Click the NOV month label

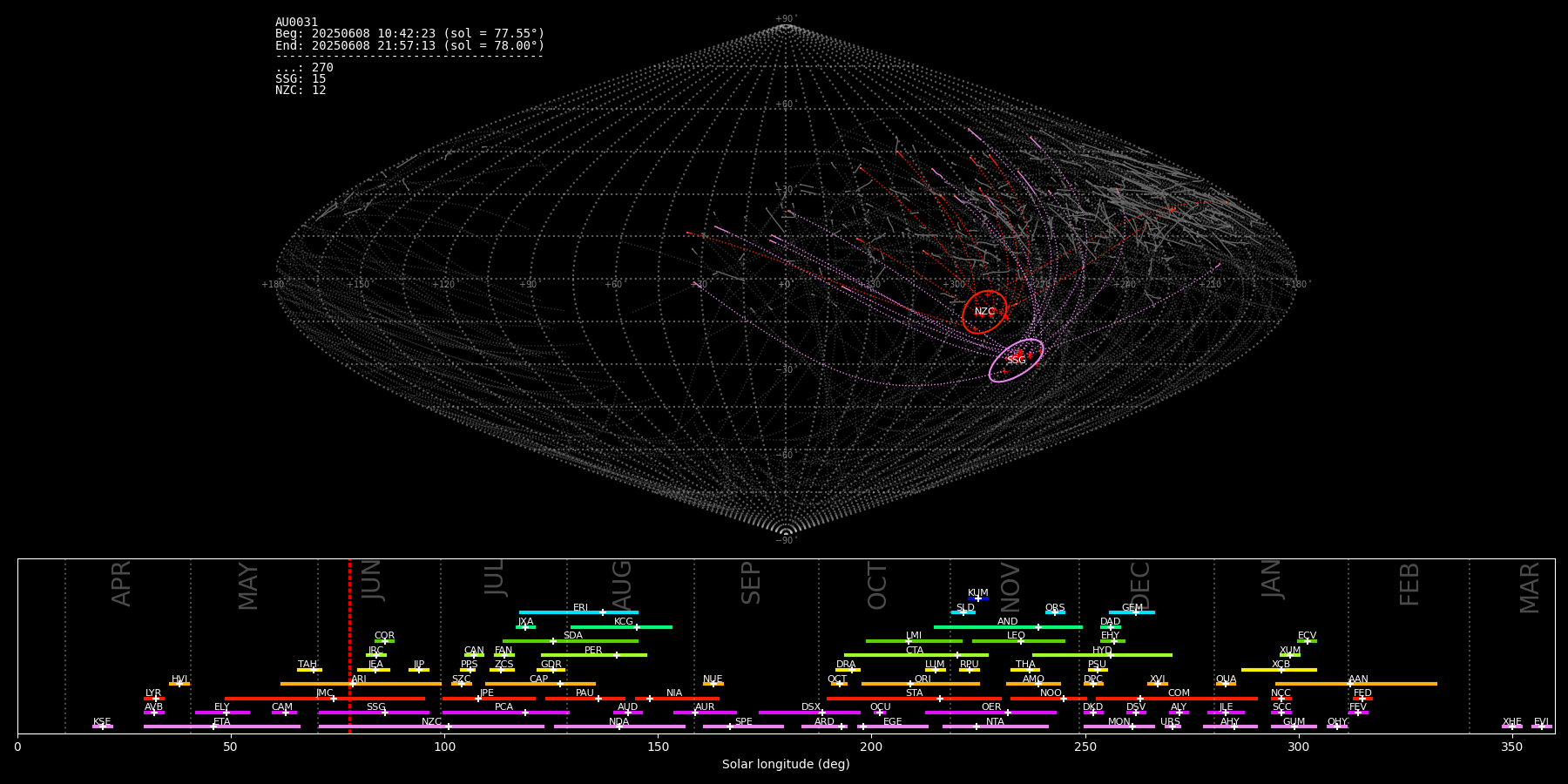point(1010,585)
